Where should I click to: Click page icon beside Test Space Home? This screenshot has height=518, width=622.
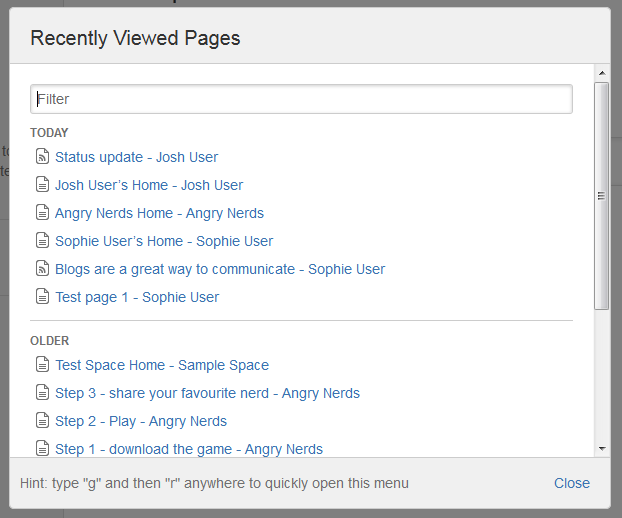(x=42, y=365)
